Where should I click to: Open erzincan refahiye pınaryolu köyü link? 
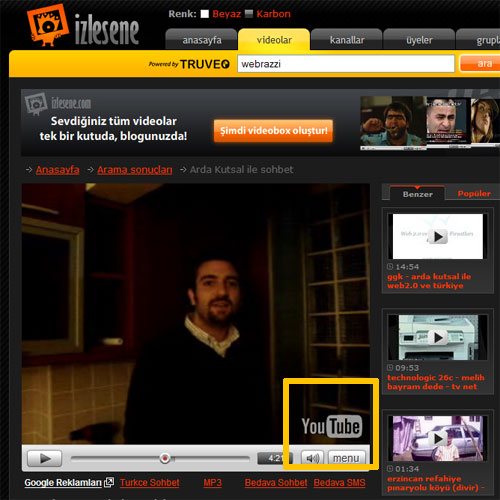coord(436,483)
